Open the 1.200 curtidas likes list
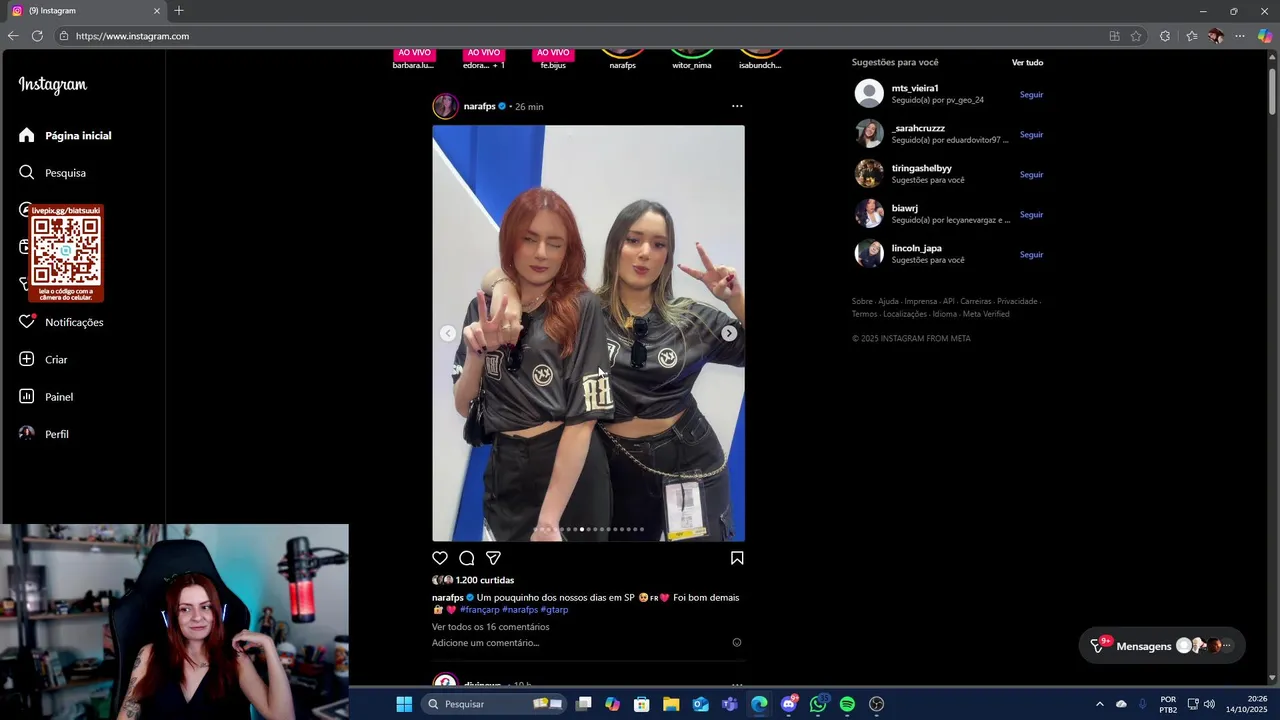 (485, 580)
